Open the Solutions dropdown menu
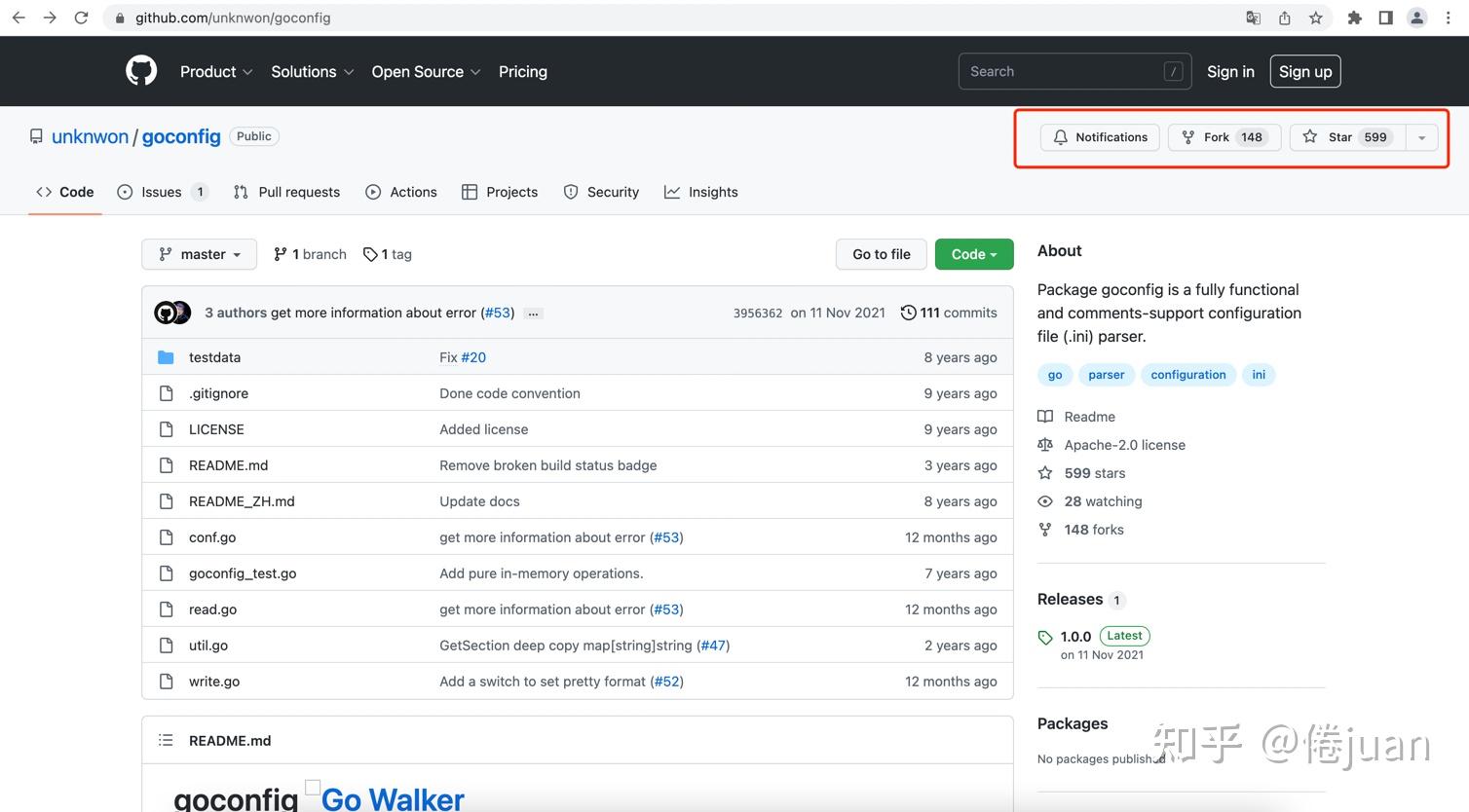1469x812 pixels. 312,71
